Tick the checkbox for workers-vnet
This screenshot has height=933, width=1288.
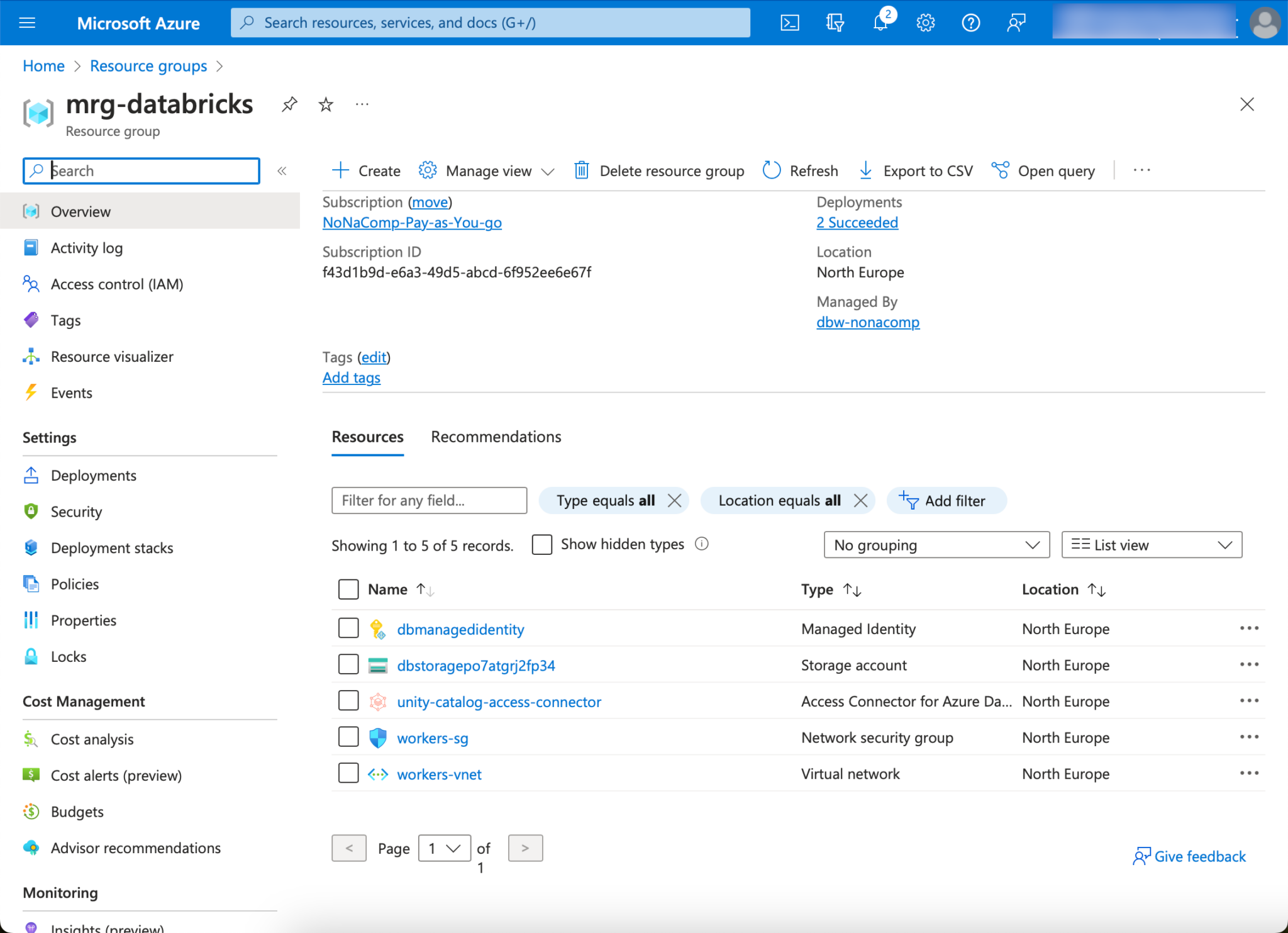348,773
